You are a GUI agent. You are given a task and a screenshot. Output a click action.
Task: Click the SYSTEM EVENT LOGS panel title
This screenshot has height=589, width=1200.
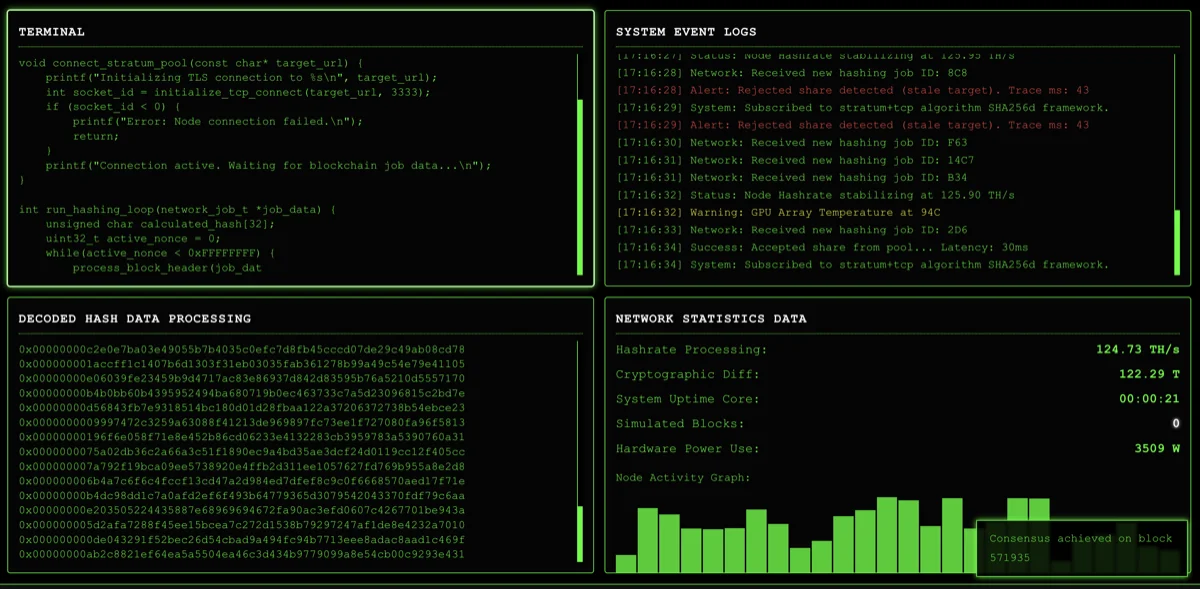click(686, 32)
